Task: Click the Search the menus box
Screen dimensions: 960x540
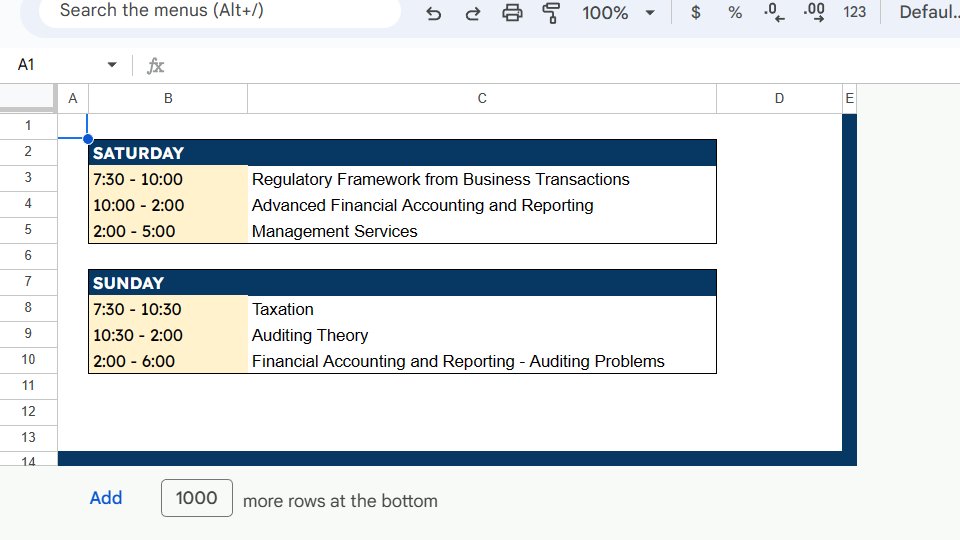Action: point(220,11)
